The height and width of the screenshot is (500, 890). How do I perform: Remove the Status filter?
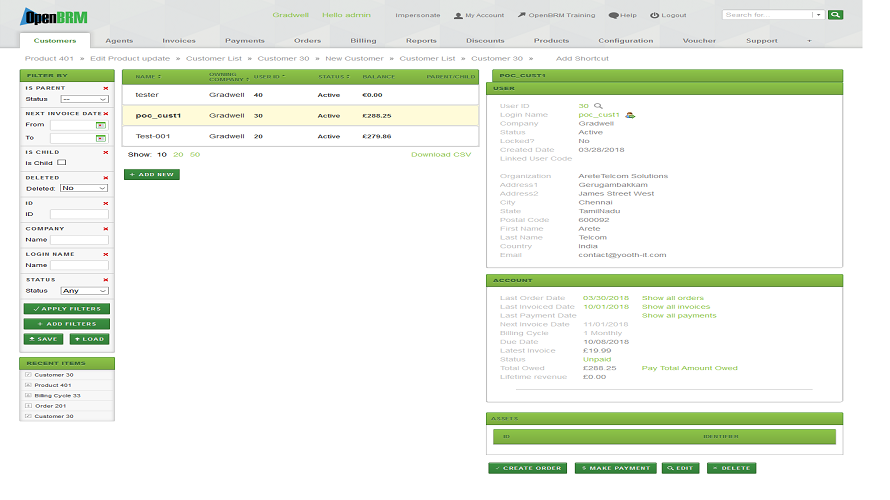point(106,280)
